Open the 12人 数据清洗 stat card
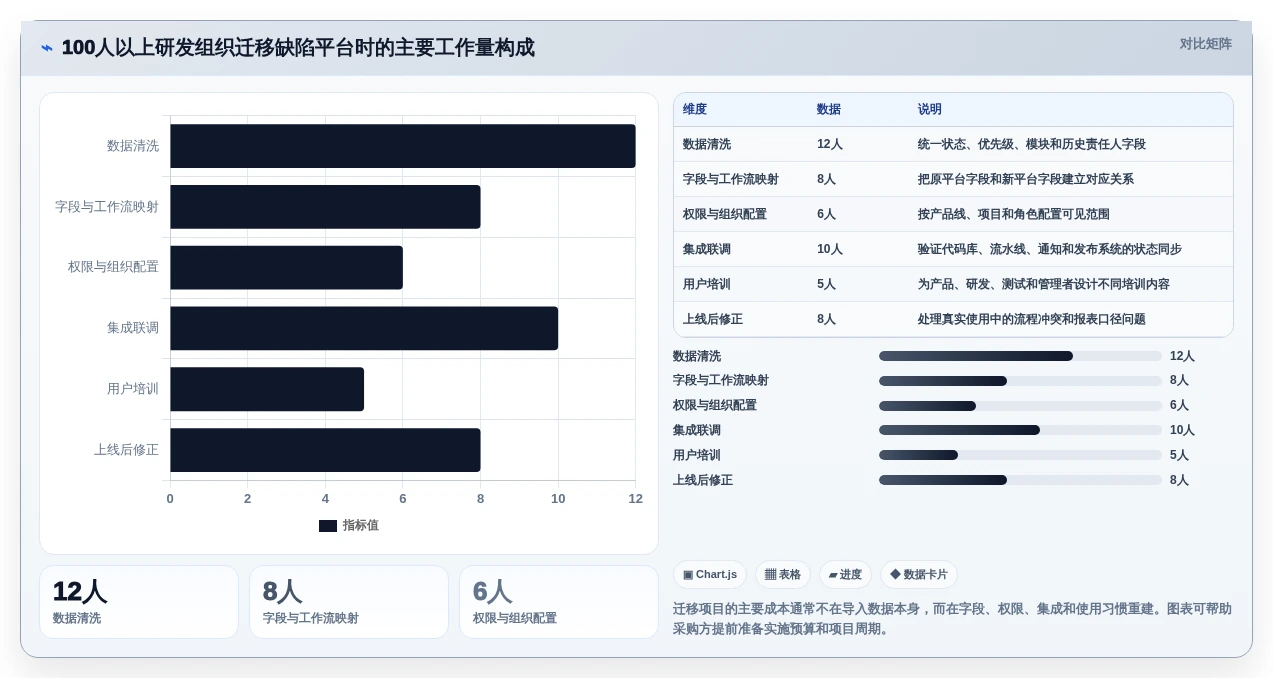1273x678 pixels. (139, 602)
